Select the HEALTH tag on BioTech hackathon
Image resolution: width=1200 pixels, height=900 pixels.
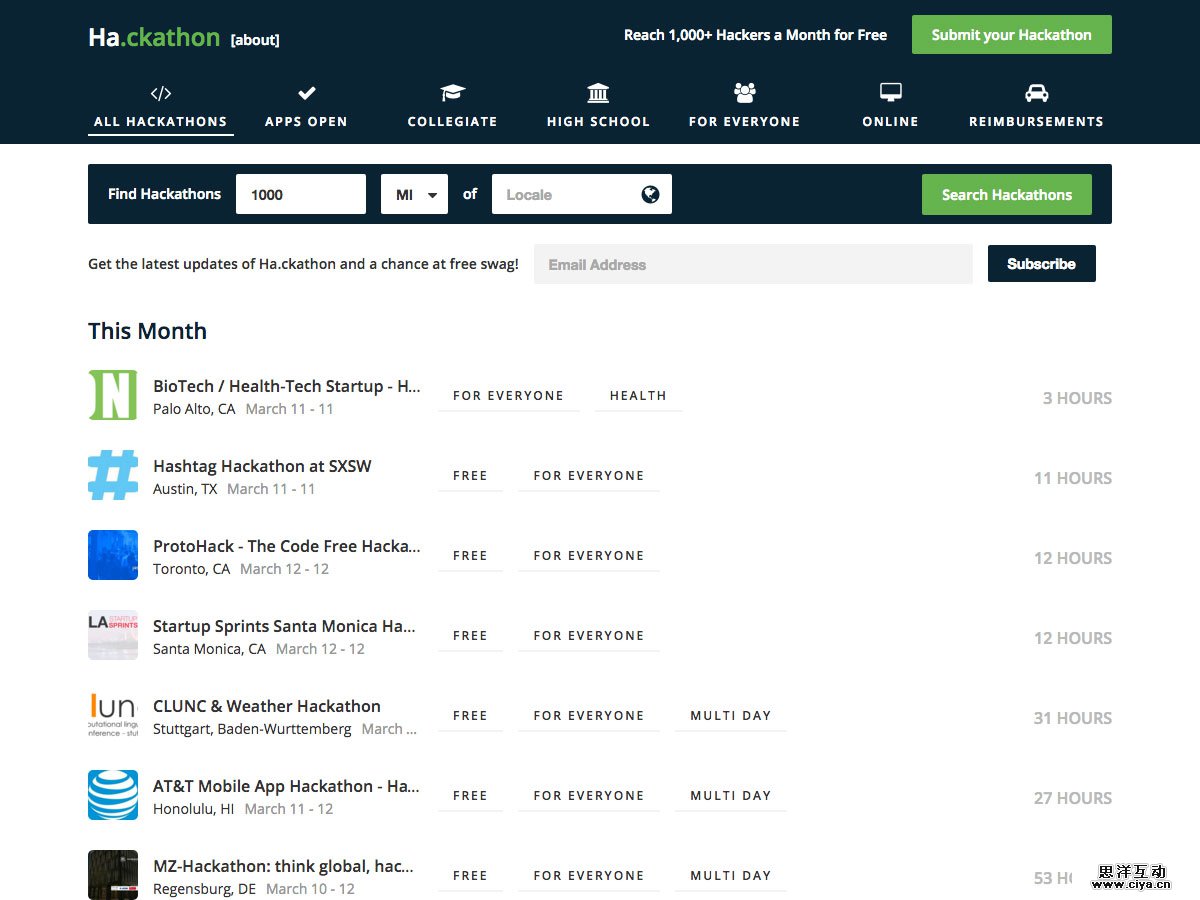[x=638, y=396]
